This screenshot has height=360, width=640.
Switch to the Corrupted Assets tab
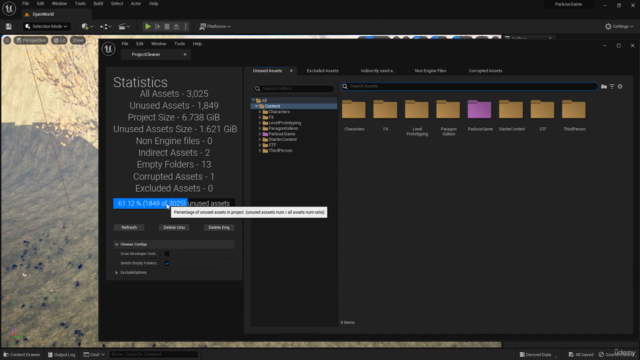point(485,71)
